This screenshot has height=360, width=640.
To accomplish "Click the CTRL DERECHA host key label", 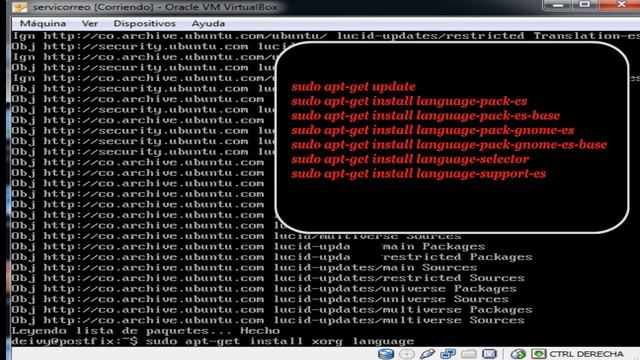I will tap(586, 354).
